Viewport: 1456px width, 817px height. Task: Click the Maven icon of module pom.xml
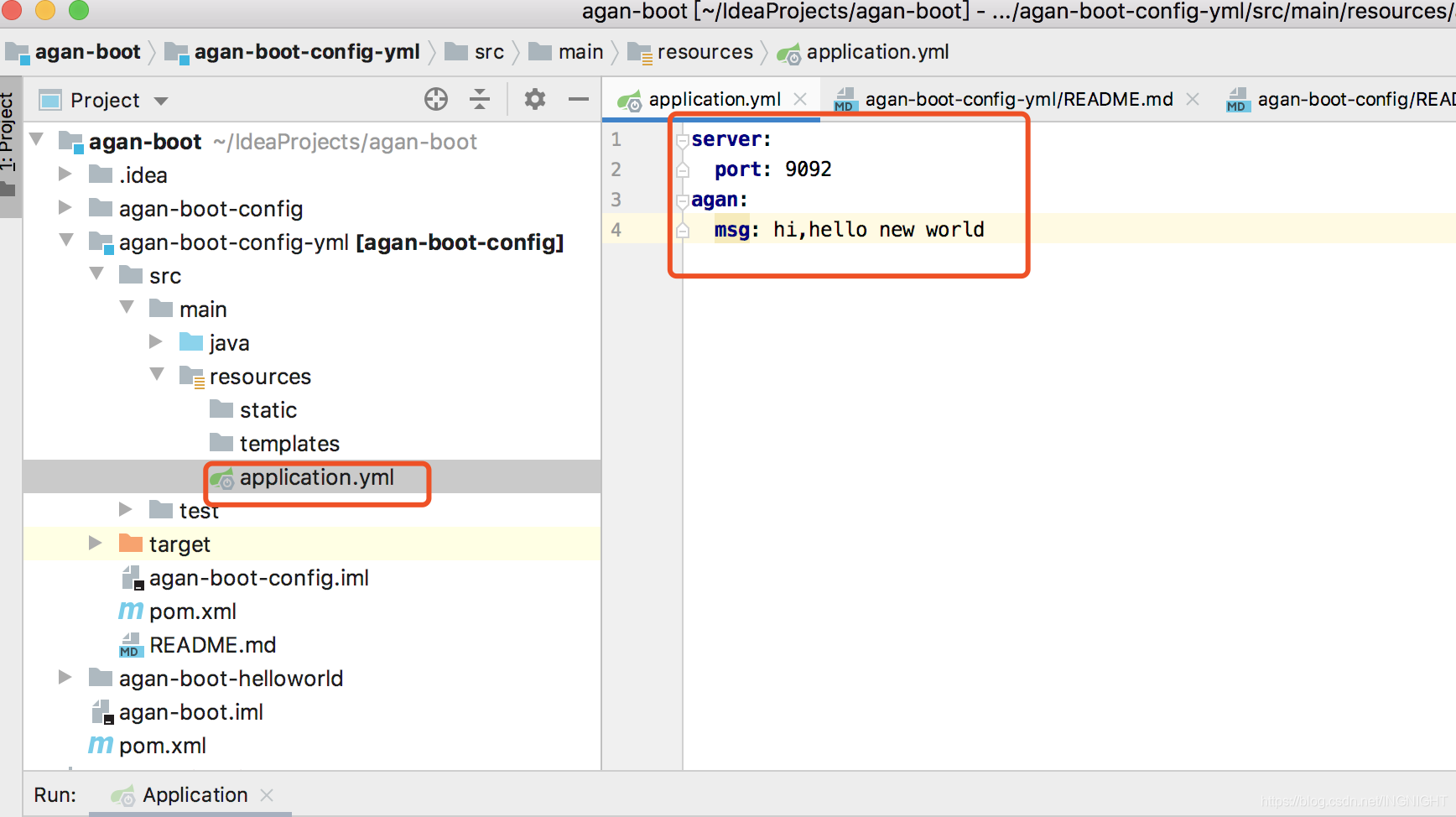[x=131, y=611]
